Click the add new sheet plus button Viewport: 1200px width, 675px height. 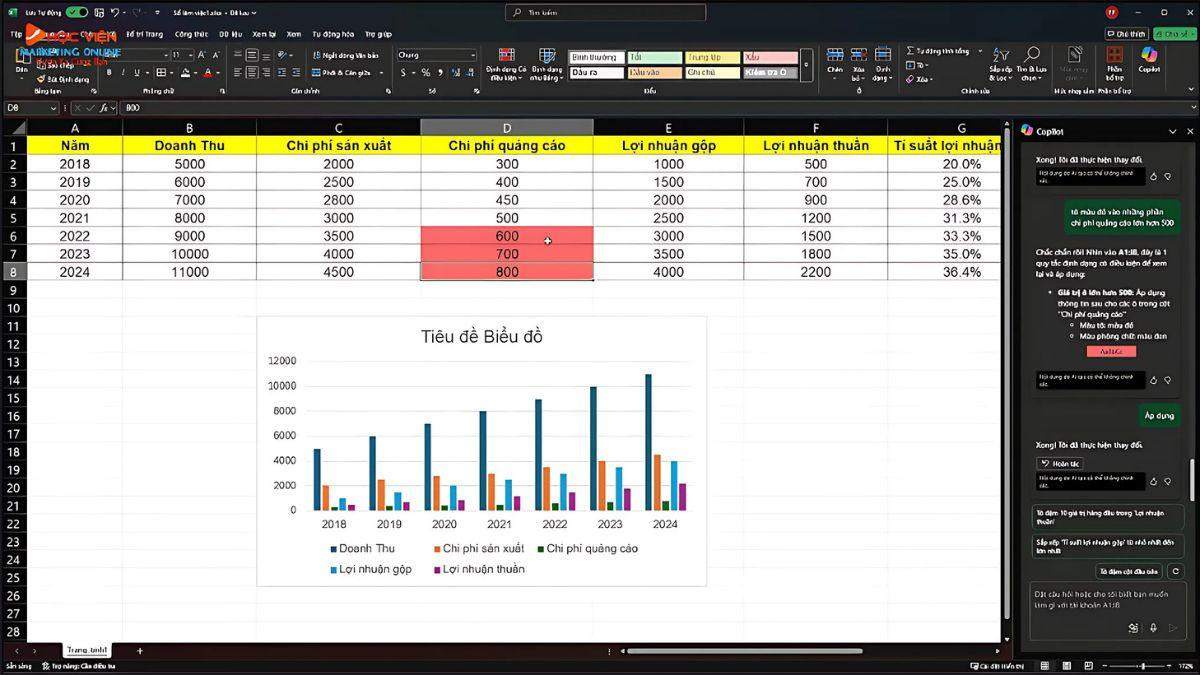click(139, 651)
